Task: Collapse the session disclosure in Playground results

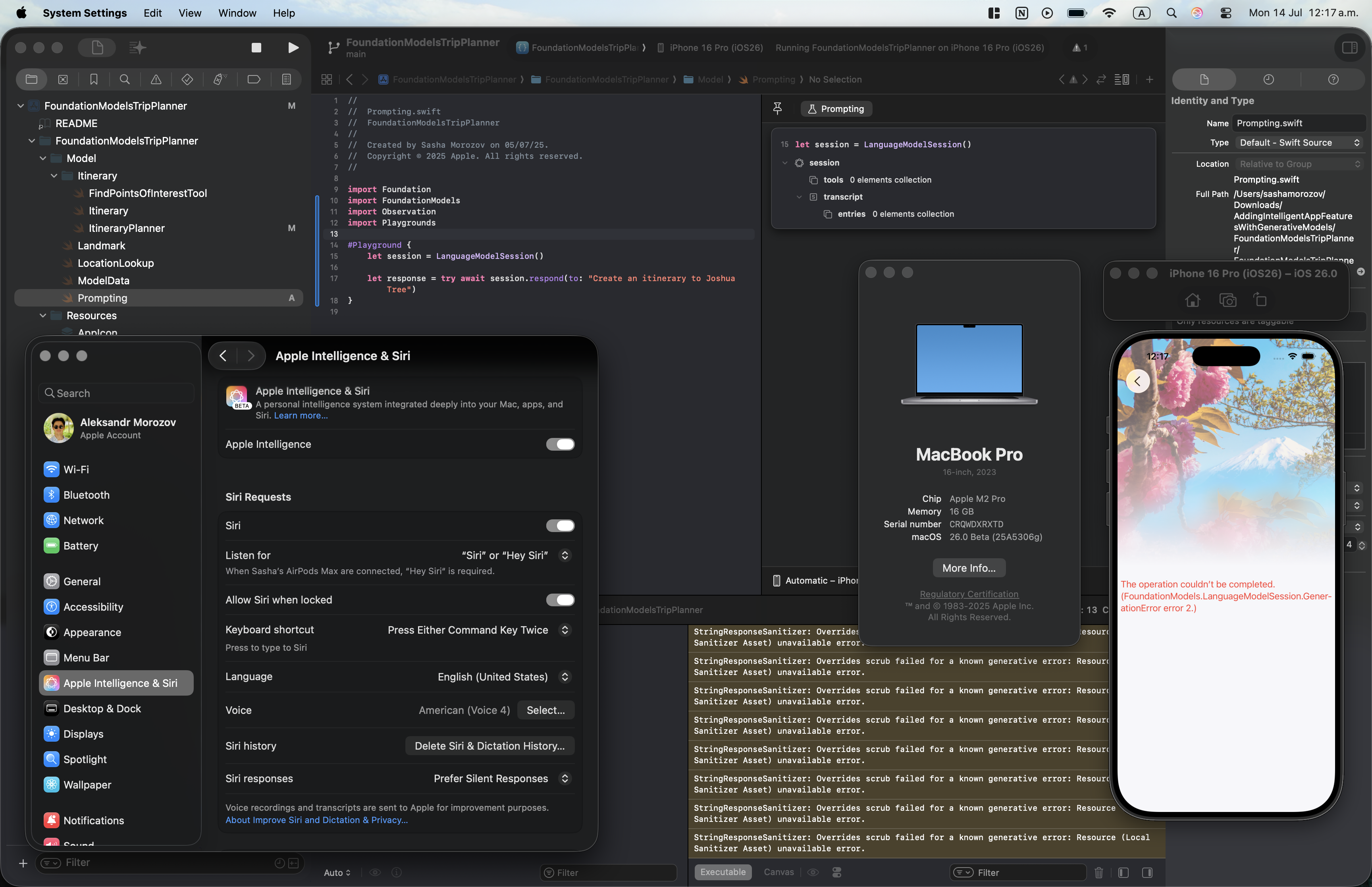Action: [785, 163]
